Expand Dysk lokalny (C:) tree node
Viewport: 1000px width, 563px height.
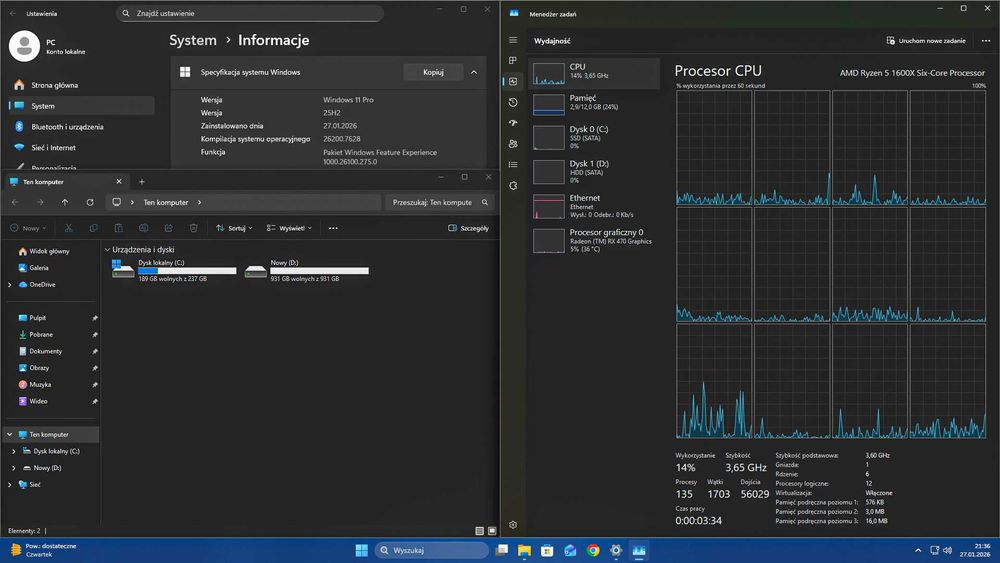[x=14, y=451]
